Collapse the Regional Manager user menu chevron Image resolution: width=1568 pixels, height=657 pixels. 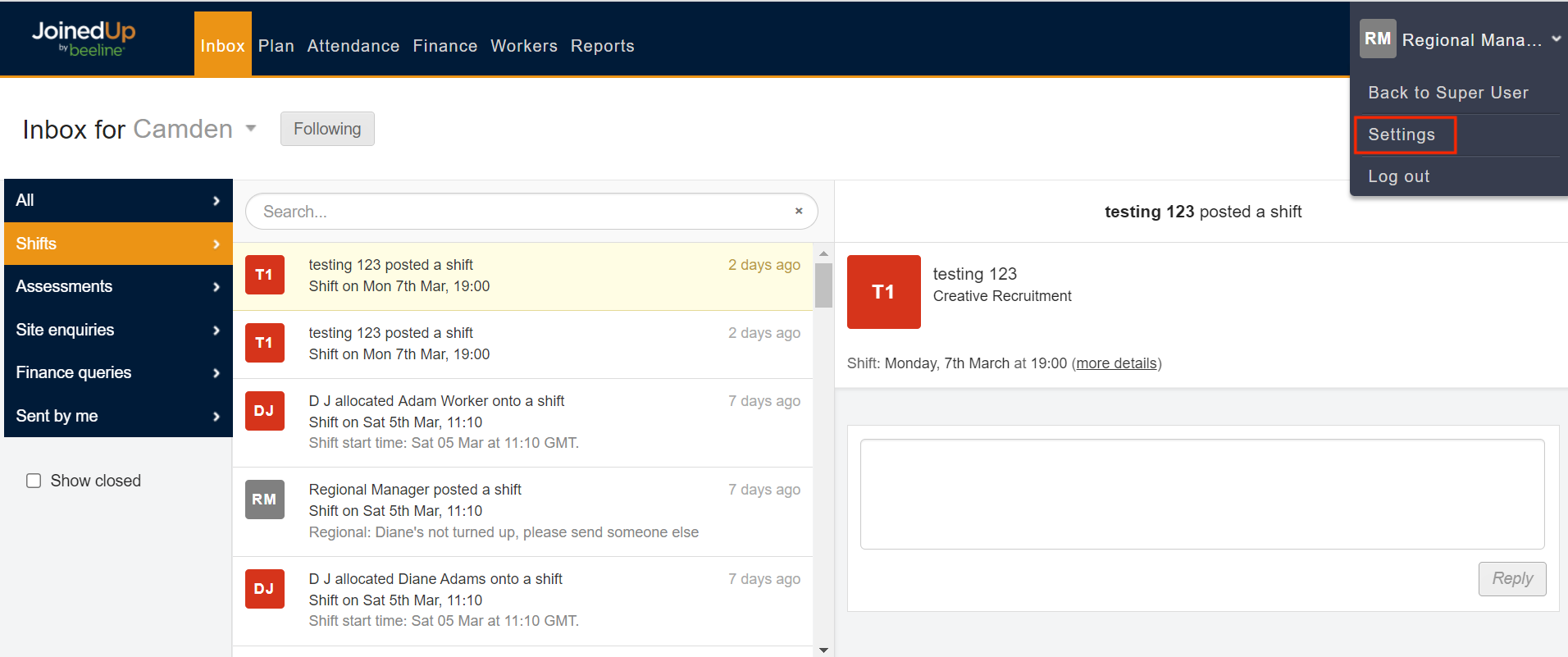(1556, 39)
